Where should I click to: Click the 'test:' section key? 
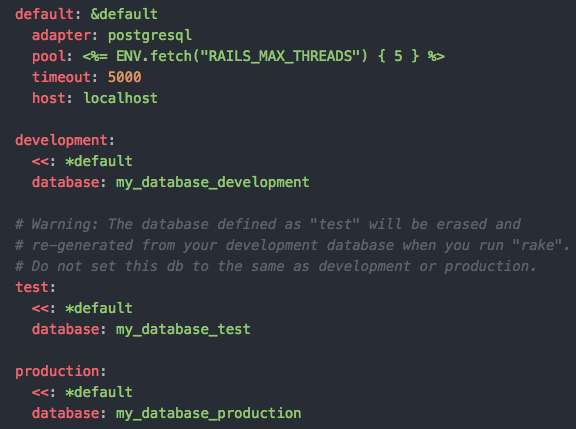[x=35, y=287]
